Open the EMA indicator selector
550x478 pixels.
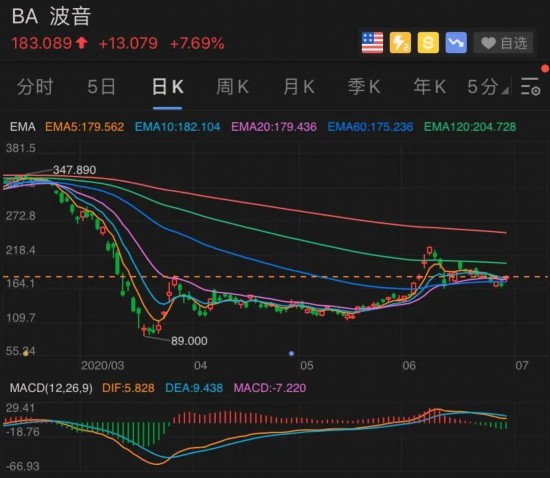[x=23, y=127]
